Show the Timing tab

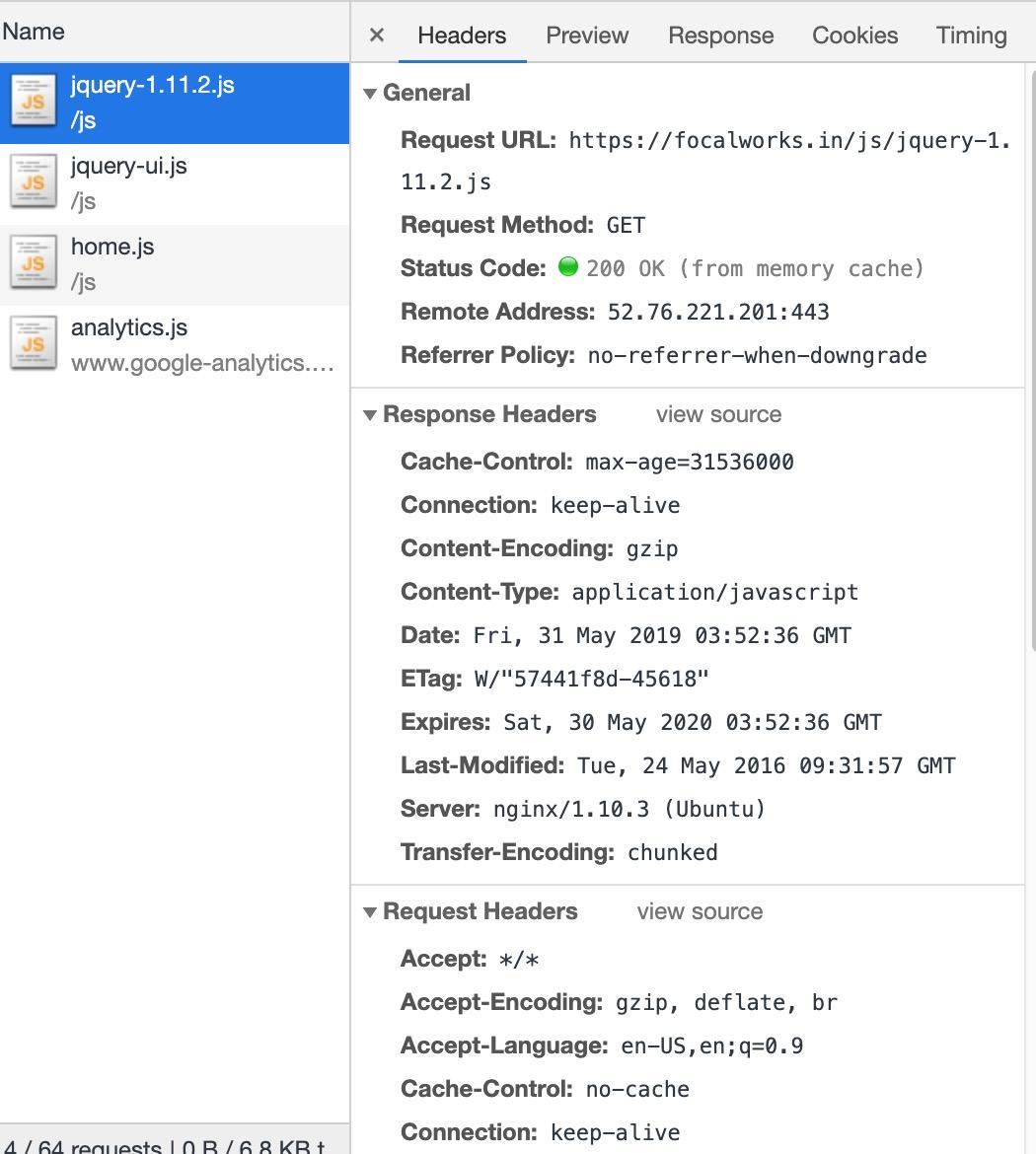(971, 36)
